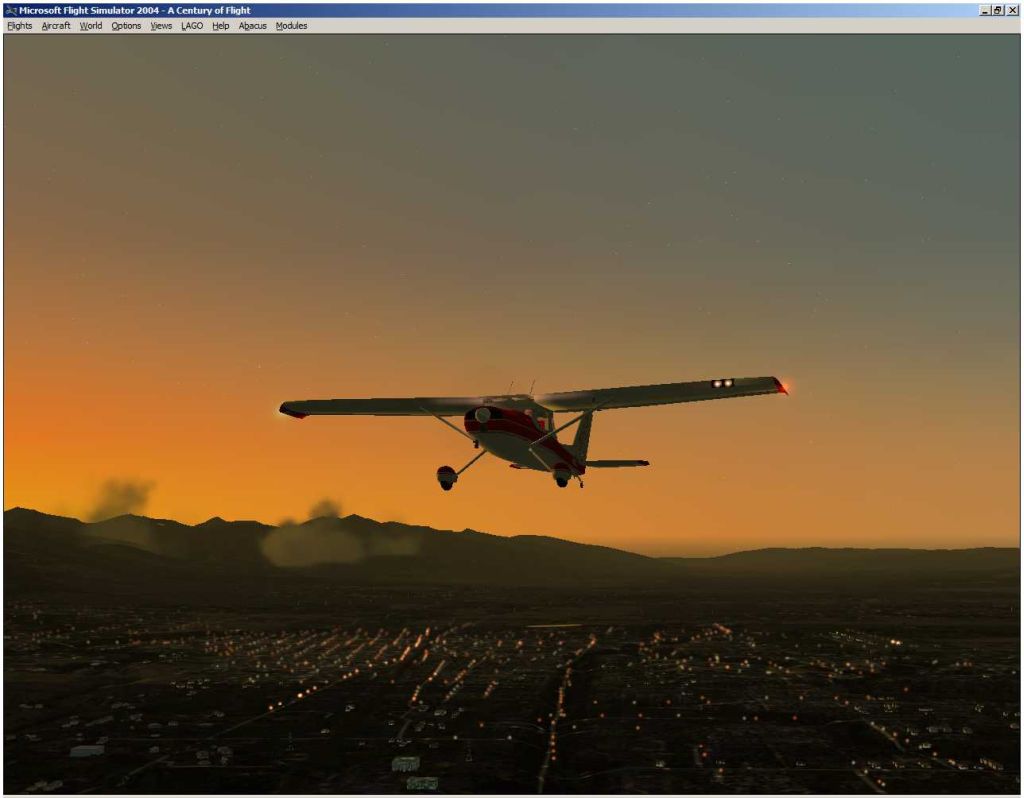Open the Modules menu
The height and width of the screenshot is (798, 1024).
tap(291, 26)
